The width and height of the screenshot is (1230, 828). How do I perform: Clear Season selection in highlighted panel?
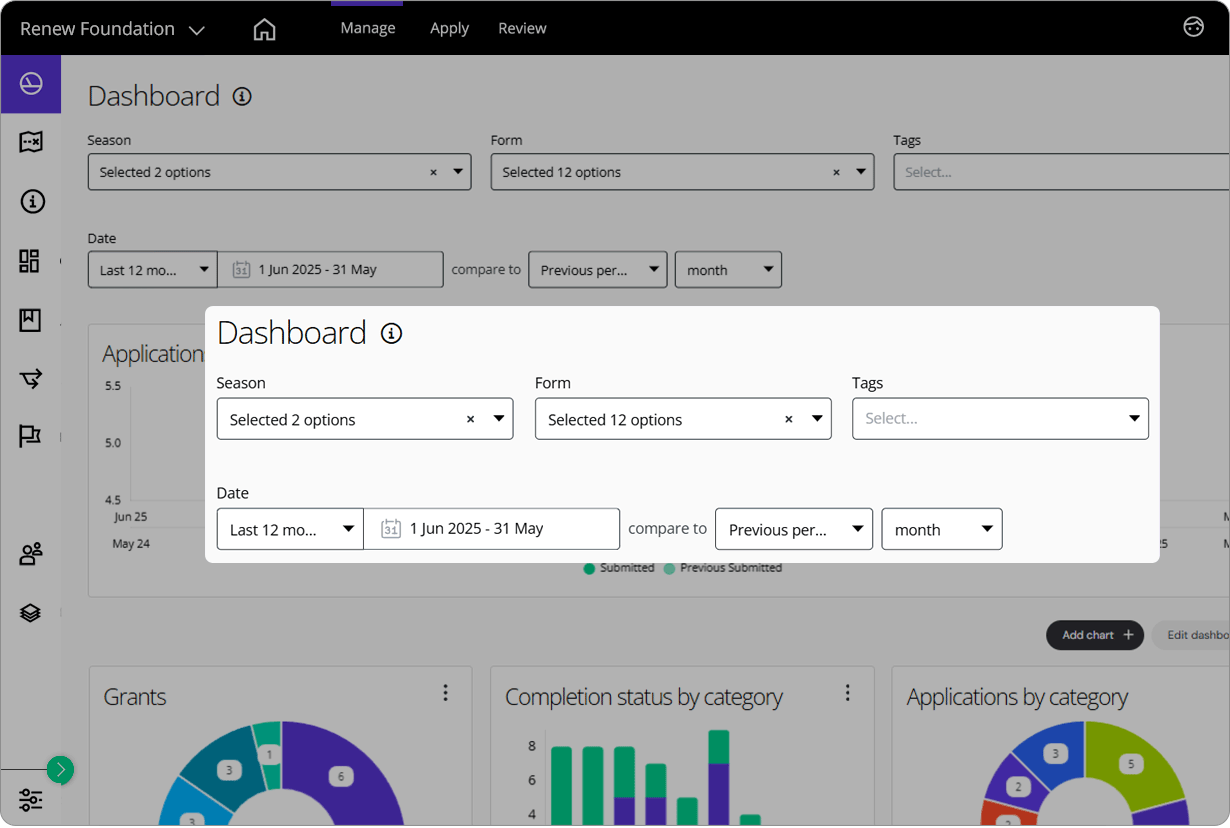(471, 420)
